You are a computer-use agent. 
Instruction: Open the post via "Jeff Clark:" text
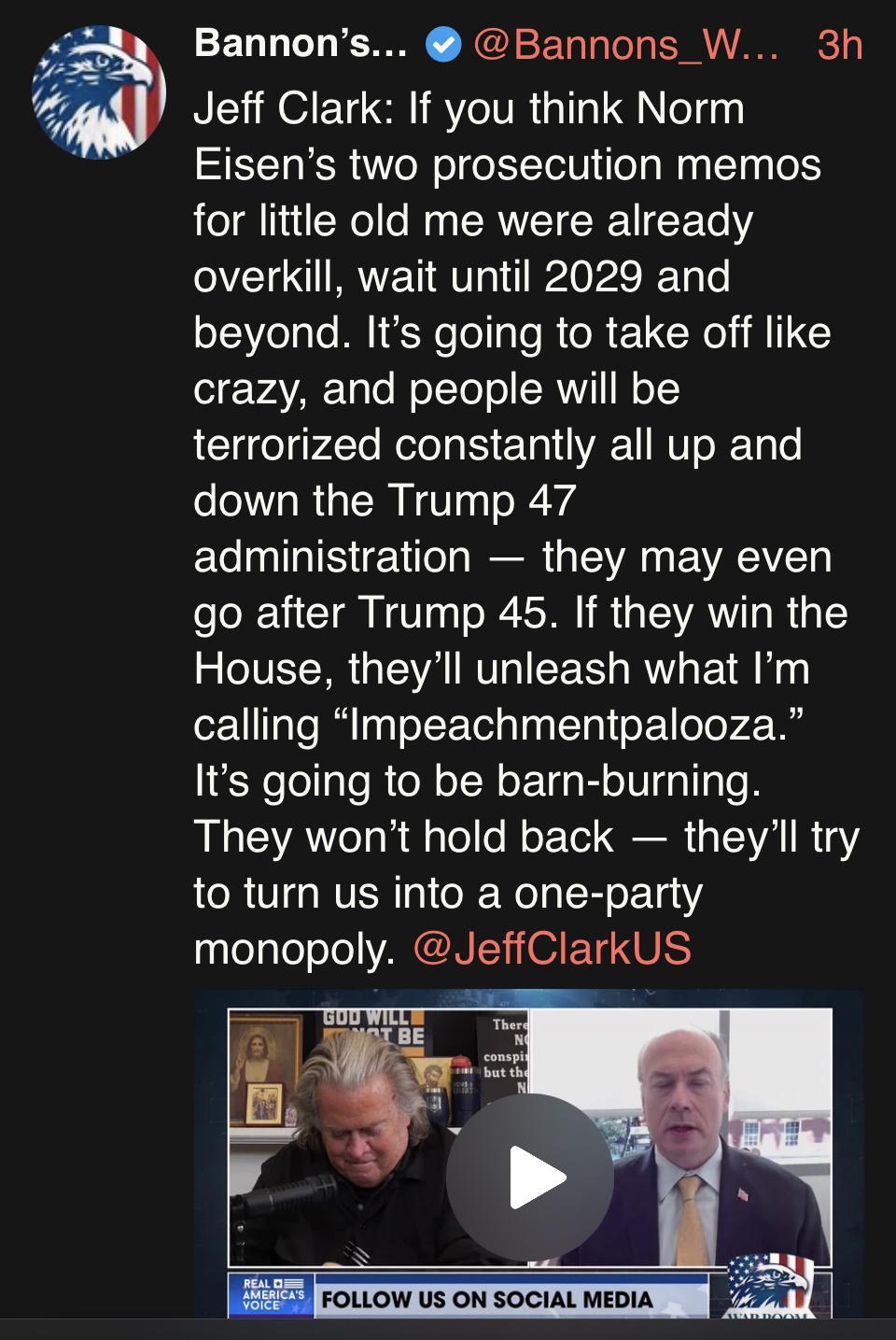[x=294, y=108]
